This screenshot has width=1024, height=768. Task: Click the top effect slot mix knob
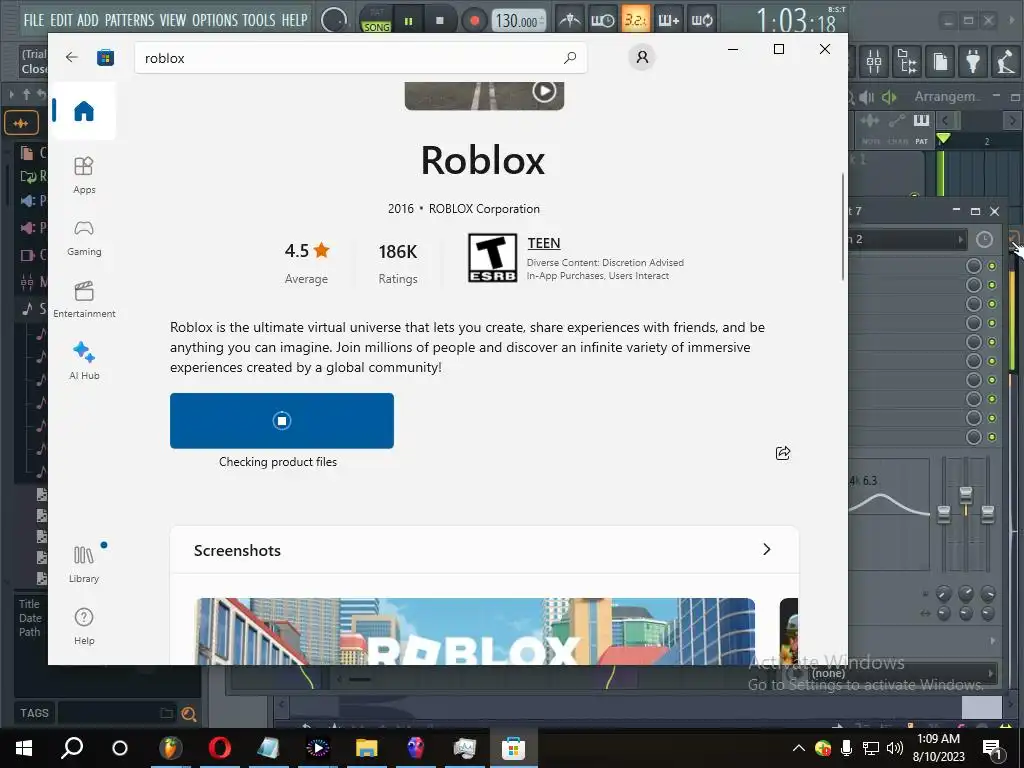pyautogui.click(x=974, y=266)
